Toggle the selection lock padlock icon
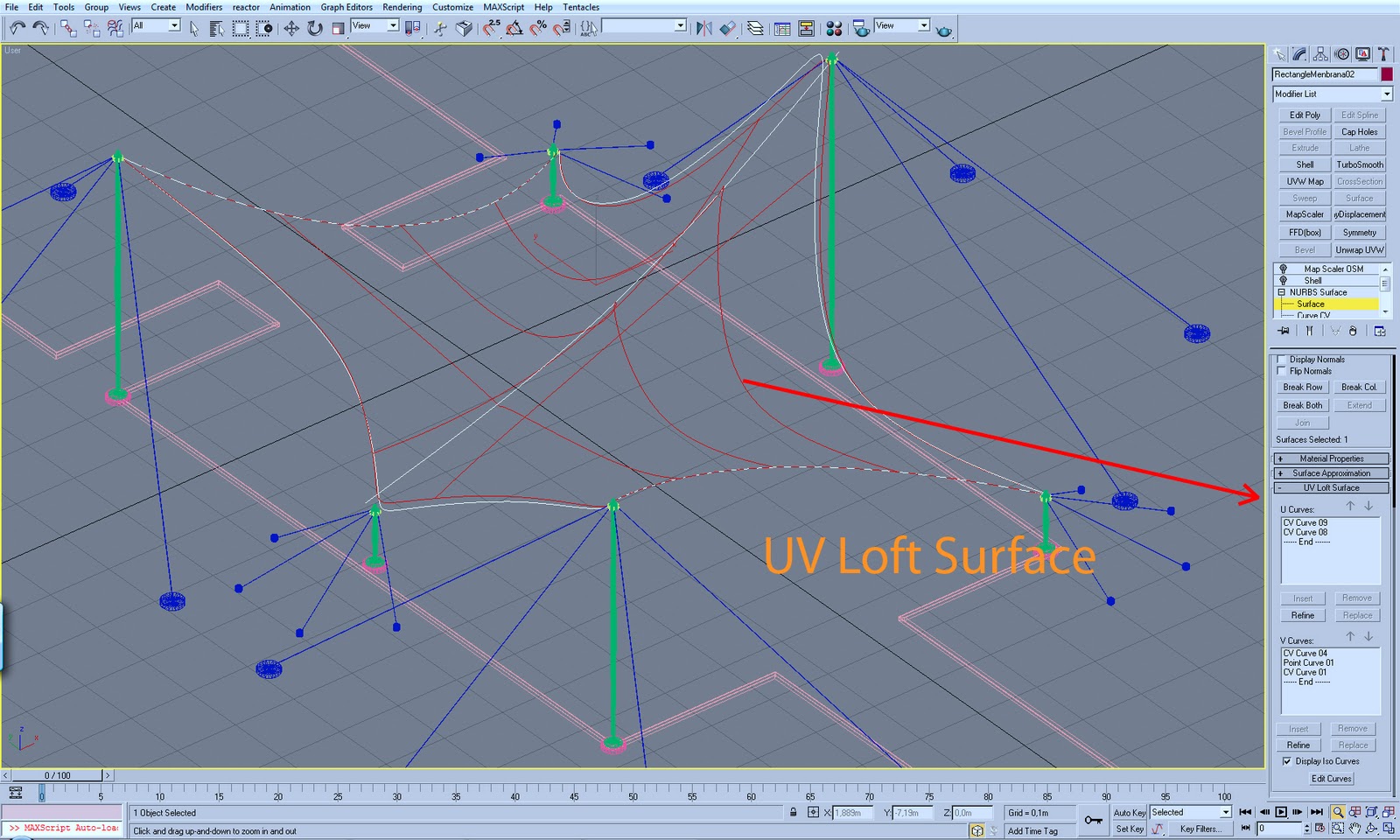Screen dimensions: 1400x840 (x=794, y=812)
